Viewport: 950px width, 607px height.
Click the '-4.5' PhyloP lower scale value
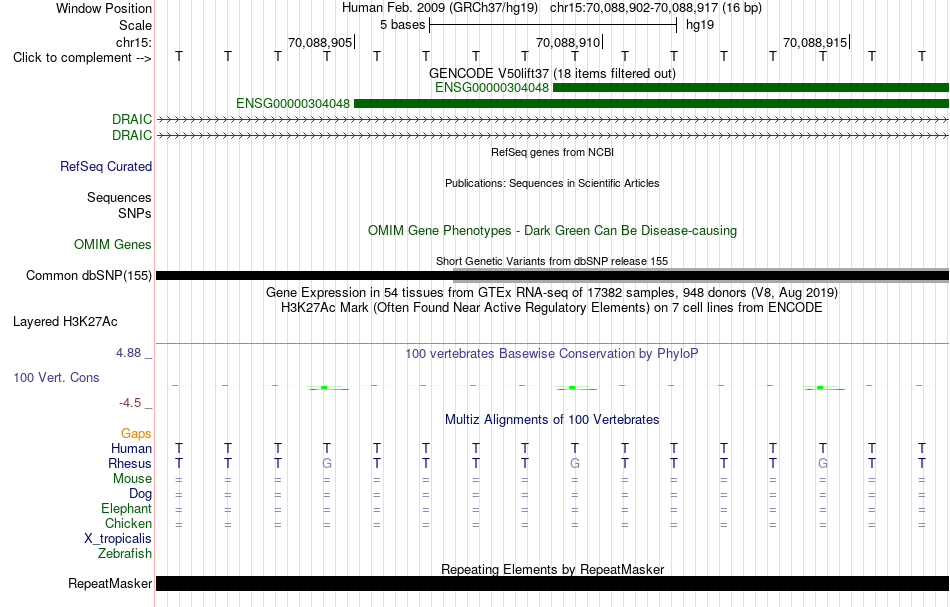tap(130, 403)
